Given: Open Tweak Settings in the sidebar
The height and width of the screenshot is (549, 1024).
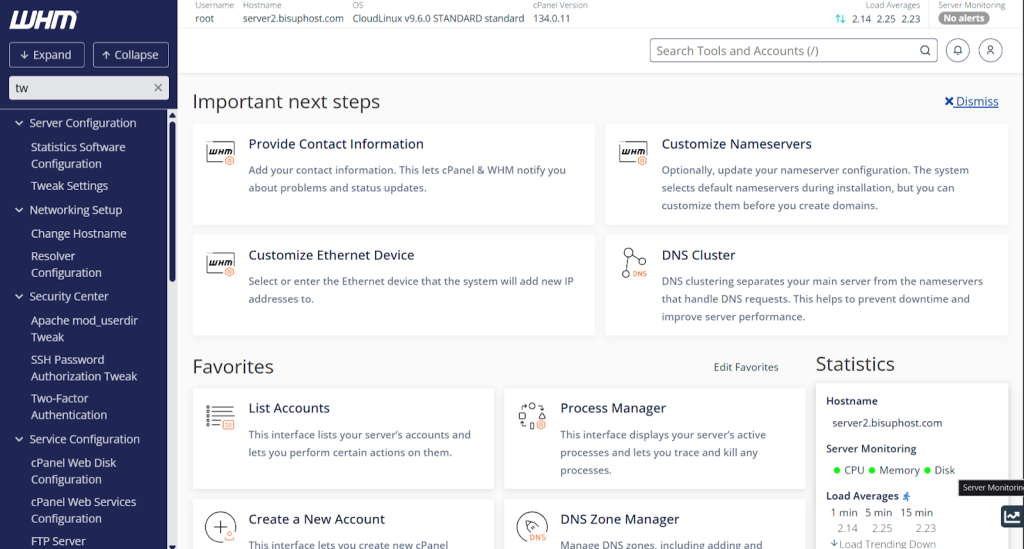Looking at the screenshot, I should pyautogui.click(x=69, y=186).
